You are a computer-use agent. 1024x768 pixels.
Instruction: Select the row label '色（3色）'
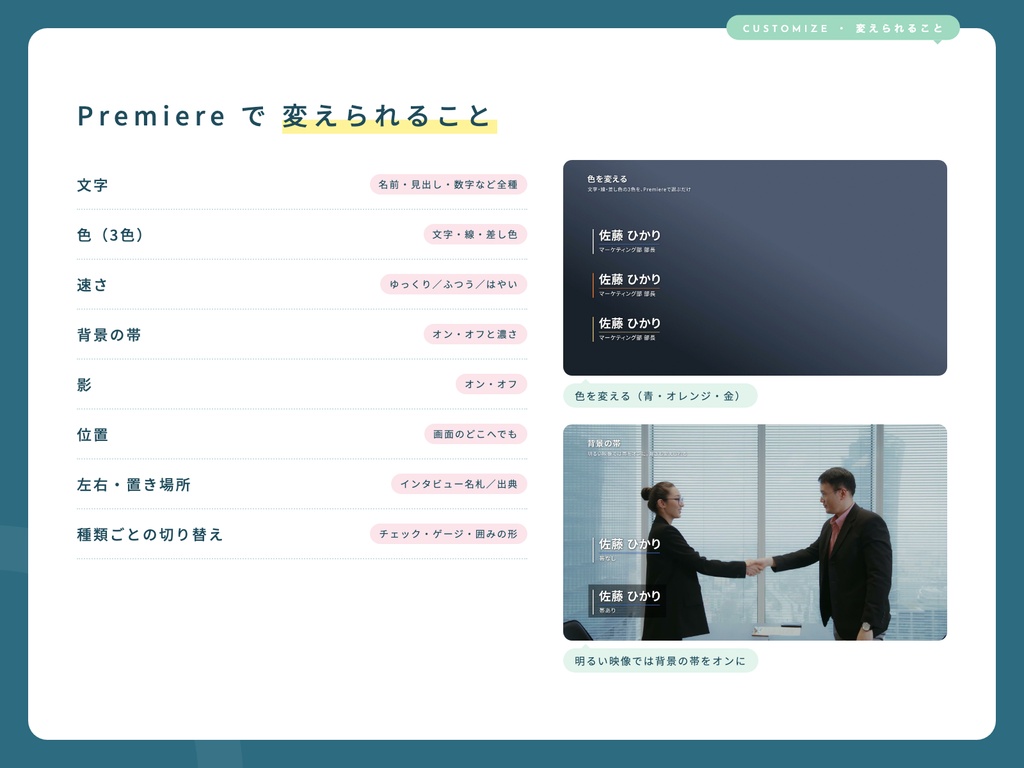pos(110,234)
